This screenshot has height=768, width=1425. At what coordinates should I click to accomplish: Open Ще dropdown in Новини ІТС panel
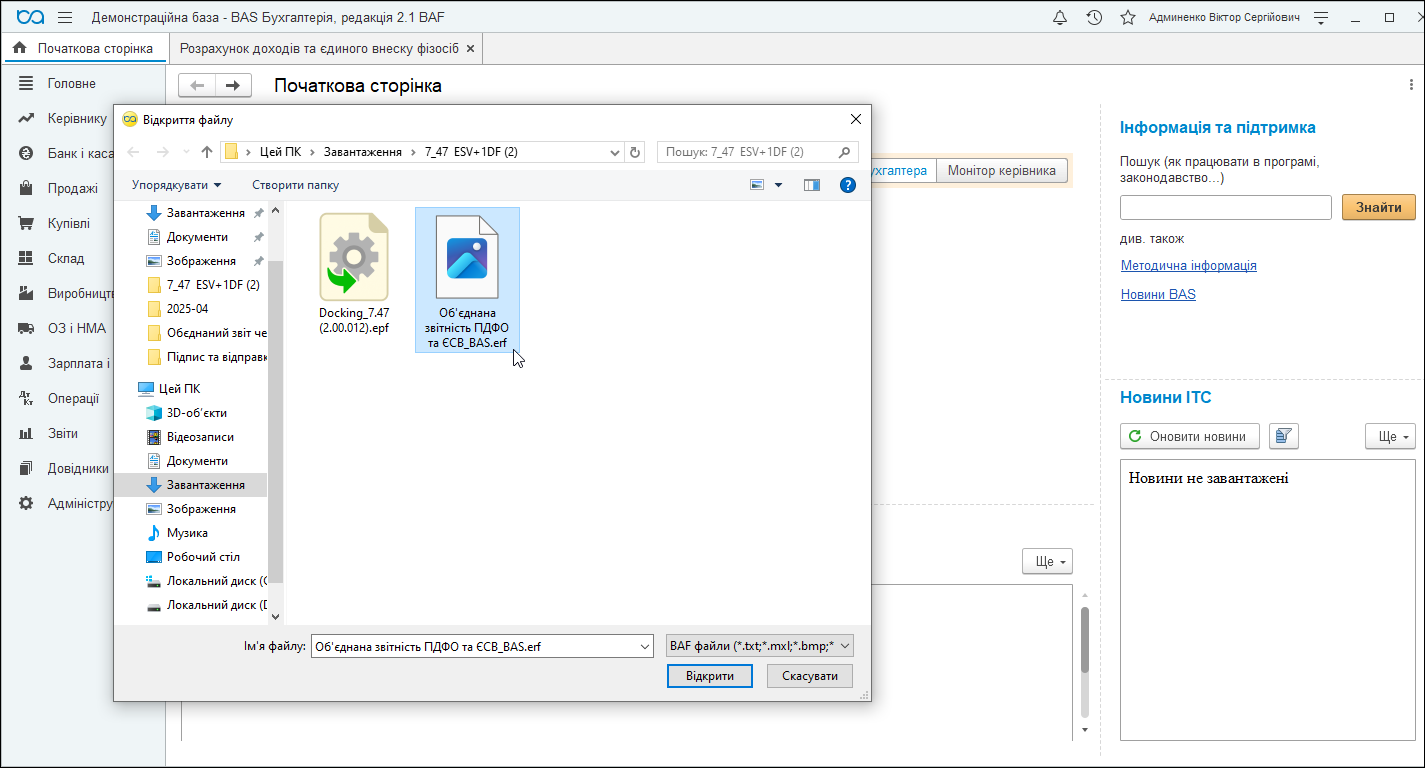point(1390,436)
